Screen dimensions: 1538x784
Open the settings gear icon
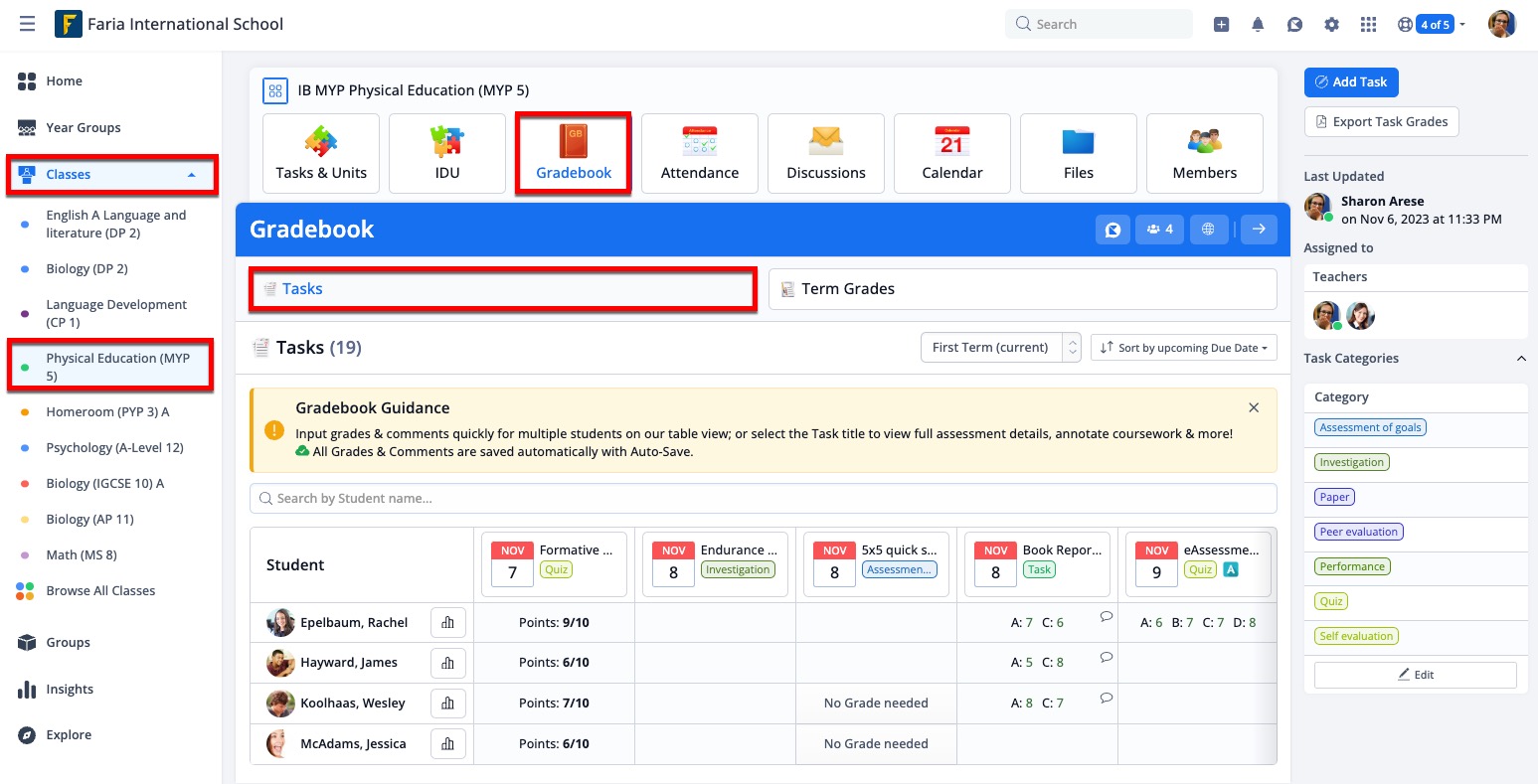click(x=1332, y=25)
